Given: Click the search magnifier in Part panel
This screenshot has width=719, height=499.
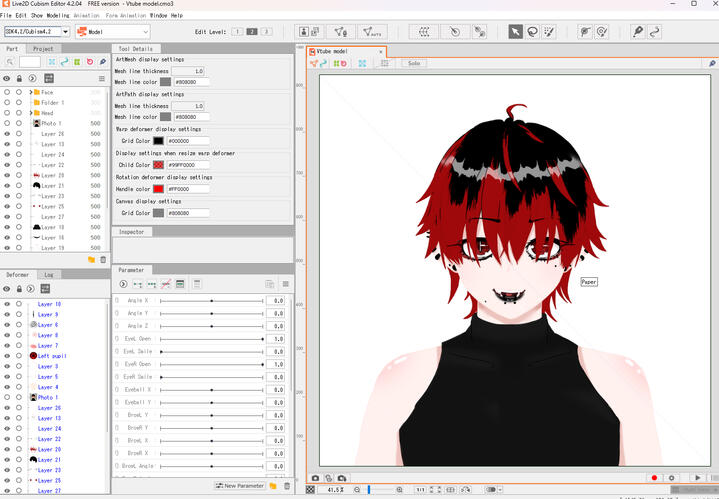Looking at the screenshot, I should point(9,62).
